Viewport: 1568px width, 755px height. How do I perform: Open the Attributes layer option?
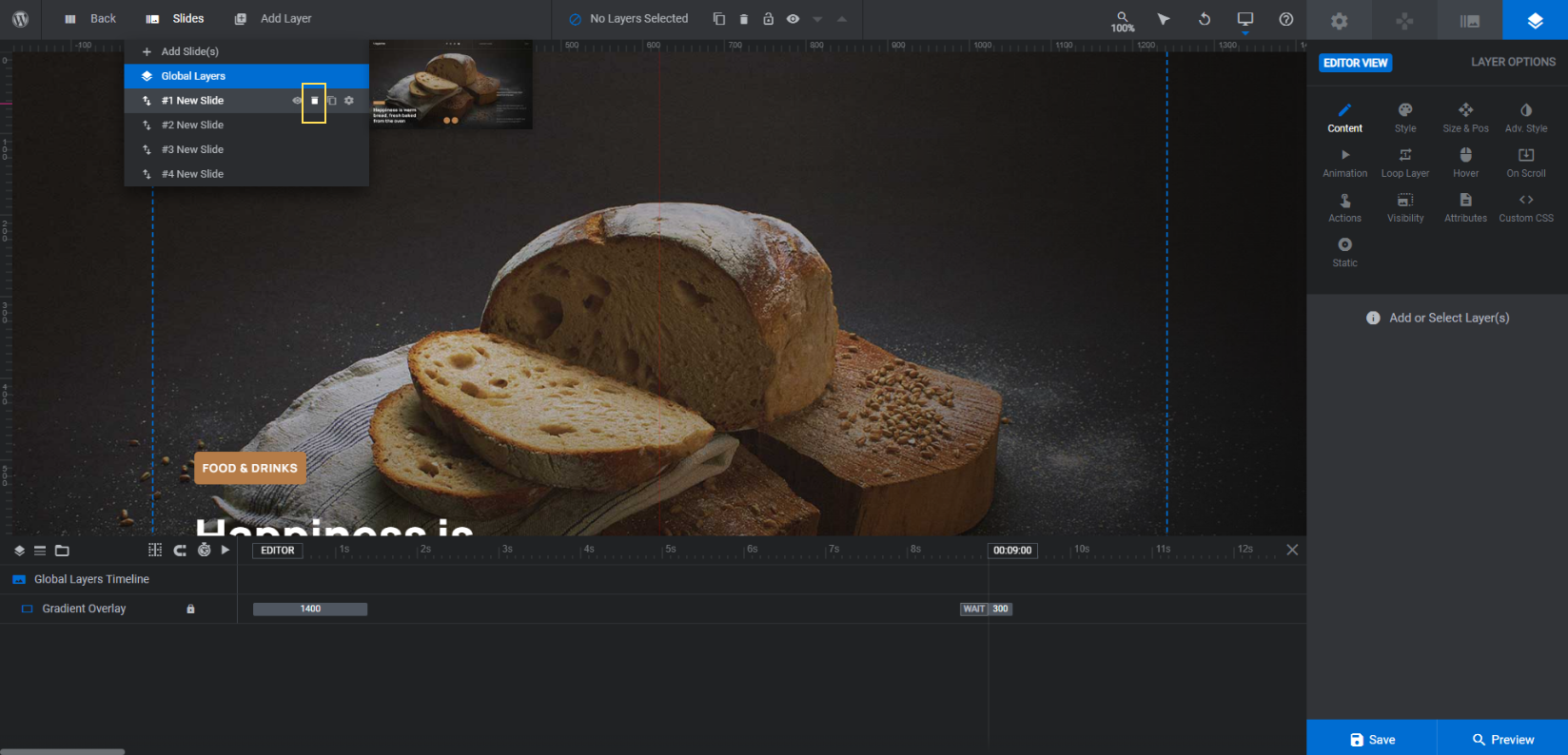tap(1466, 208)
